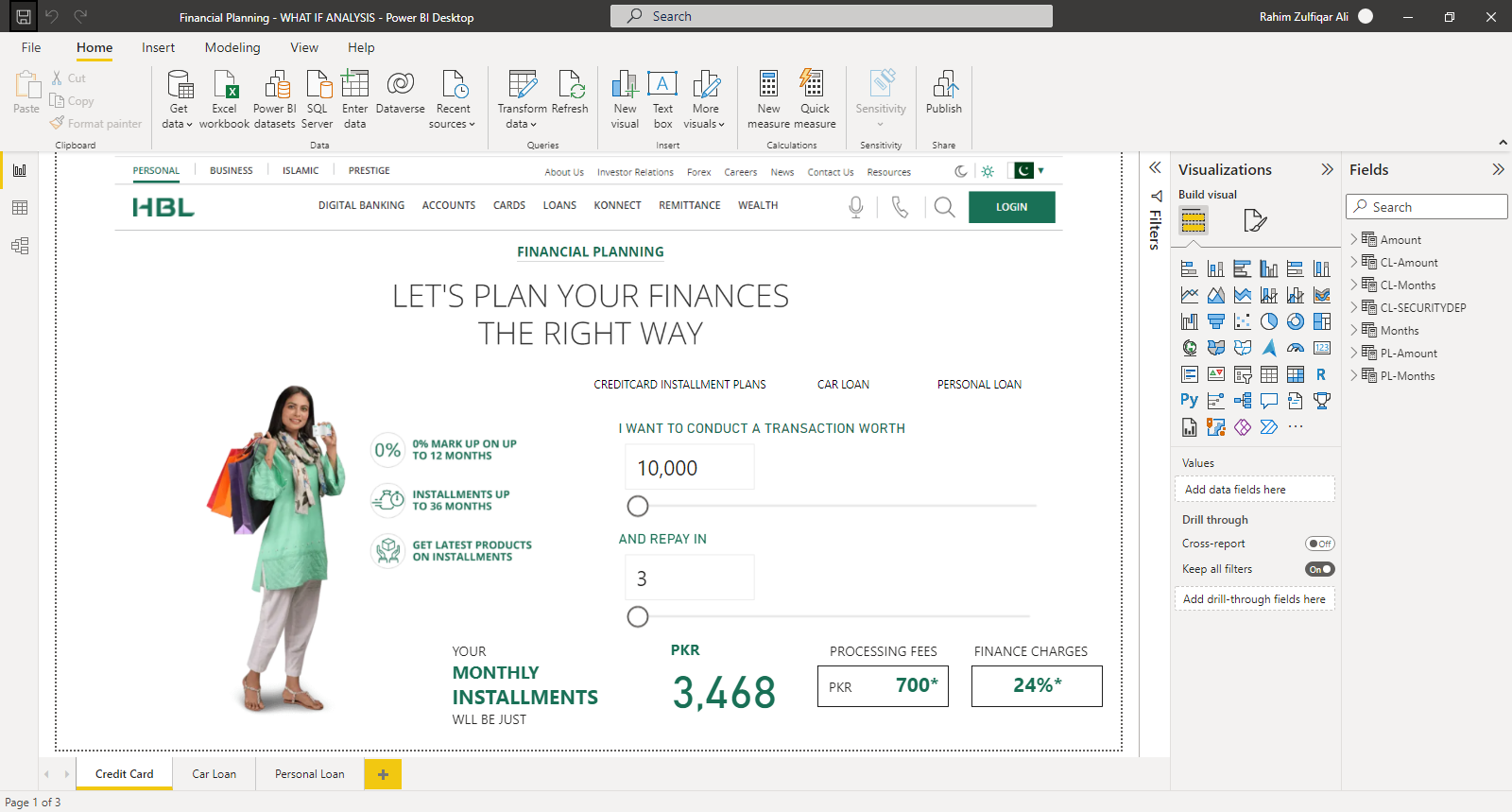Viewport: 1512px width, 812px height.
Task: Expand the CL-Amount table
Action: point(1354,262)
